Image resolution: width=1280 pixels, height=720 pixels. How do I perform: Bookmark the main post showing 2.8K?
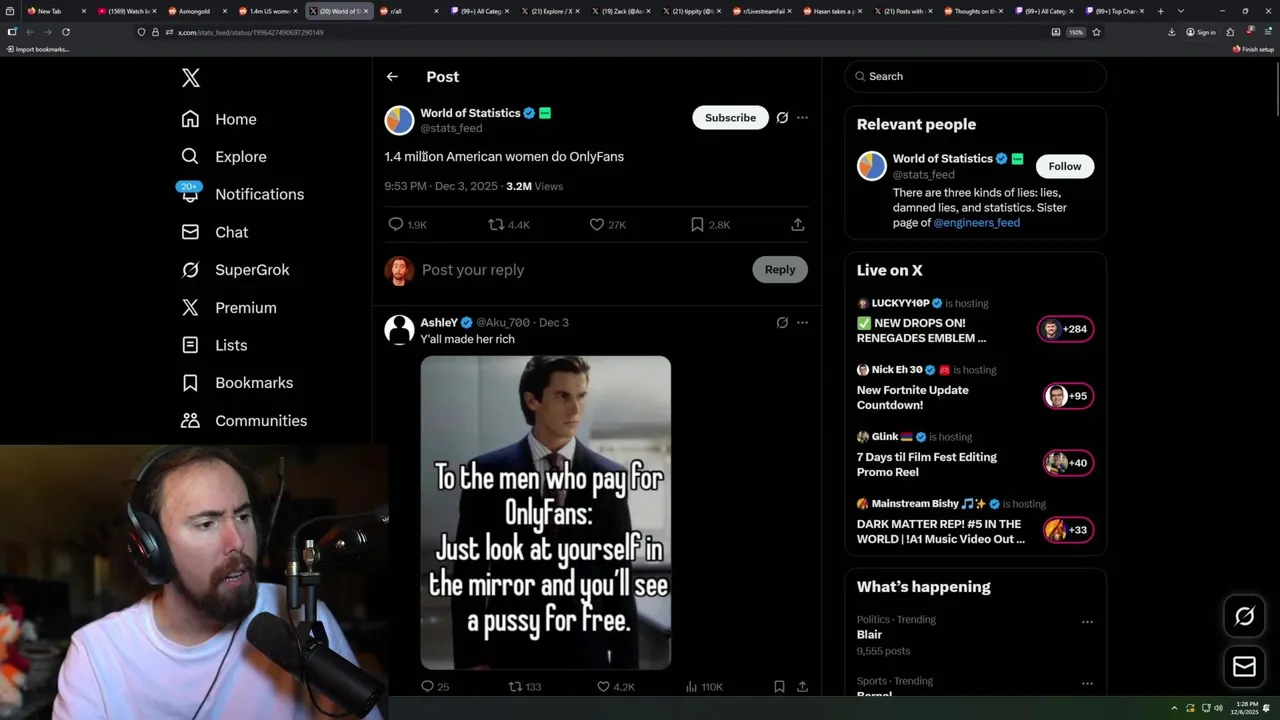[x=710, y=225]
